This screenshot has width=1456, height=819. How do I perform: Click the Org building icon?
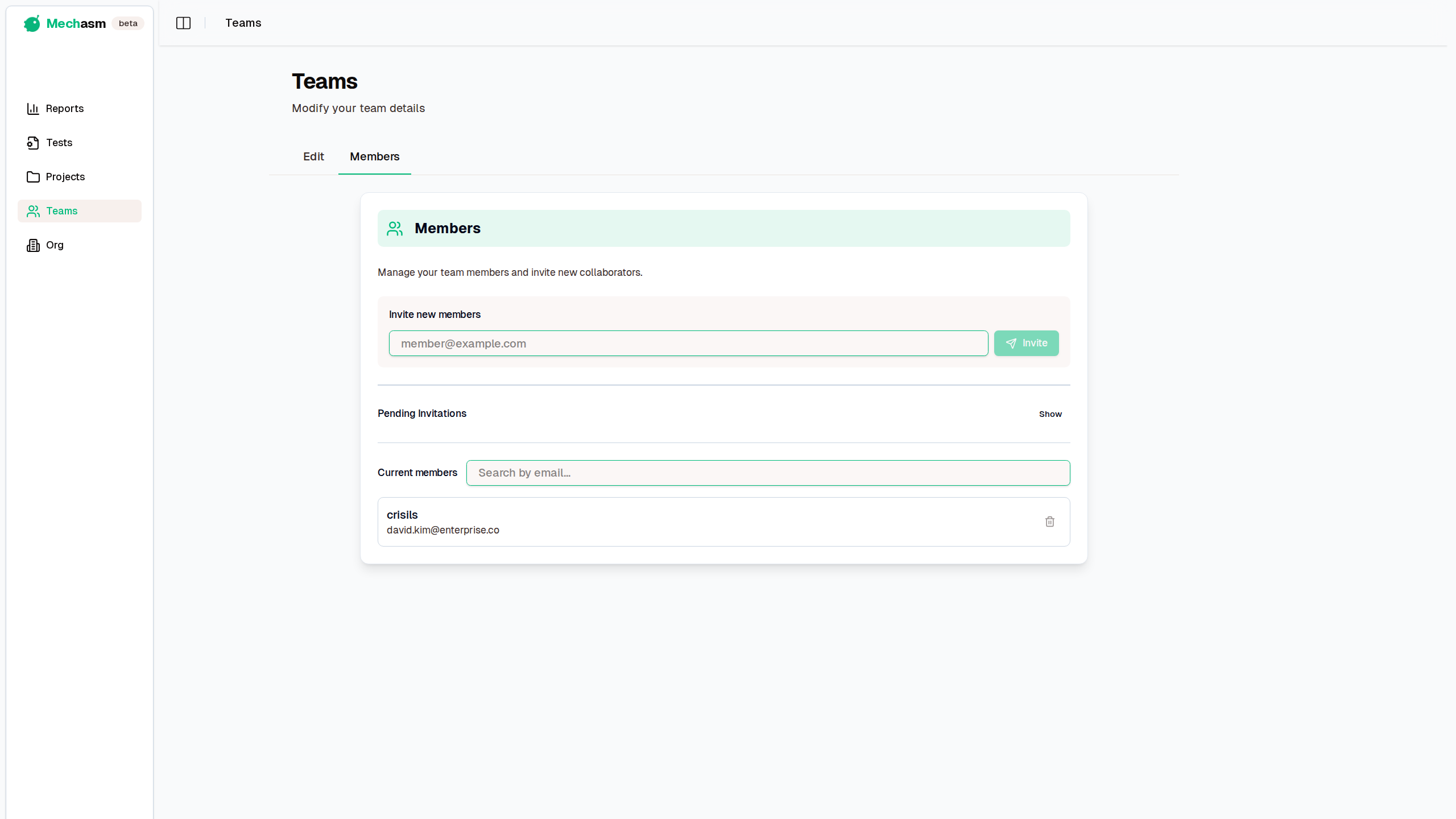click(33, 245)
